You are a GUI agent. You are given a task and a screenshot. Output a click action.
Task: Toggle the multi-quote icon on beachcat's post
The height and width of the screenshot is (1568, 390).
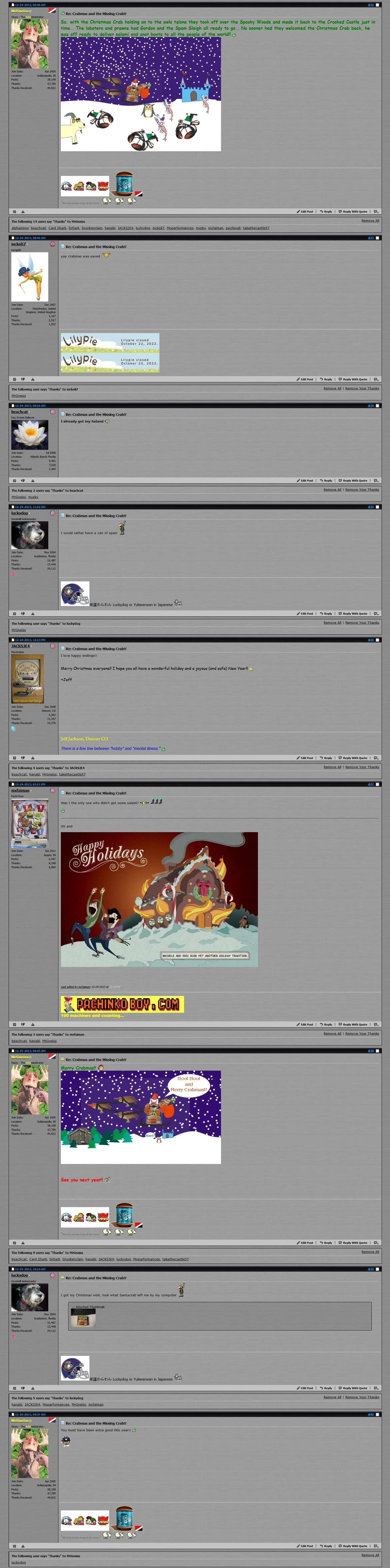coord(376,480)
